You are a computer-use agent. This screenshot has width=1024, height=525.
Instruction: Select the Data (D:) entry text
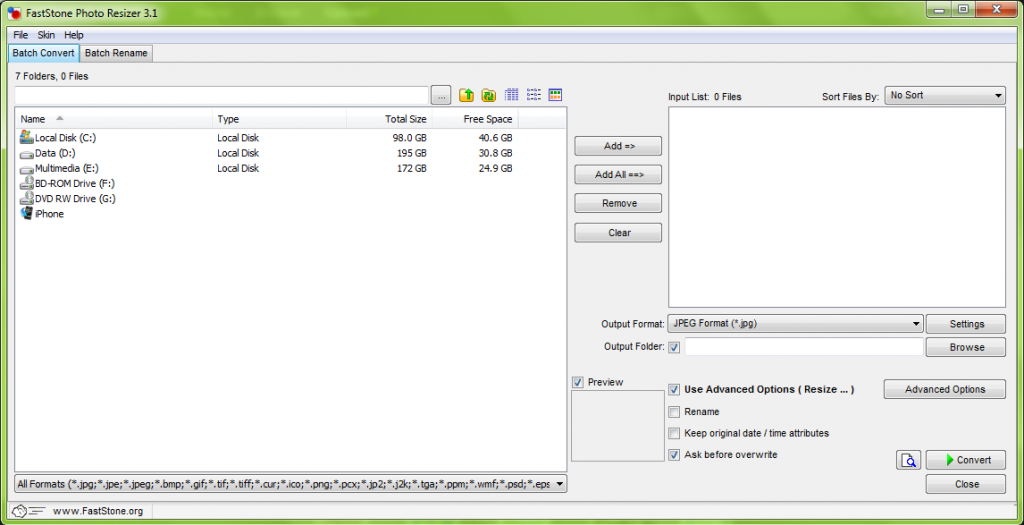[56, 153]
